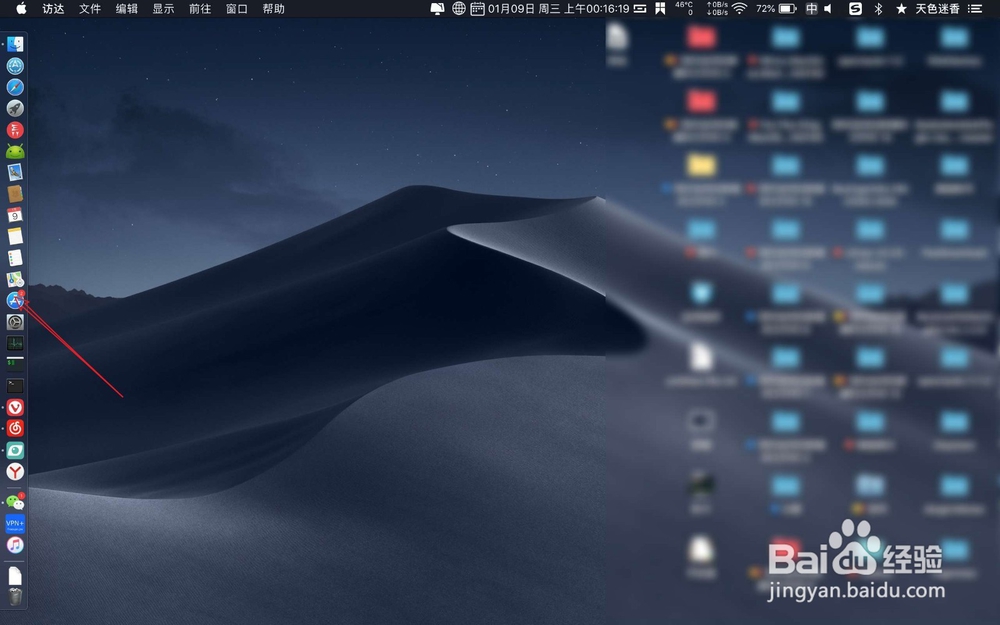Open Maps app in the Dock
The width and height of the screenshot is (1000, 625).
tap(15, 279)
